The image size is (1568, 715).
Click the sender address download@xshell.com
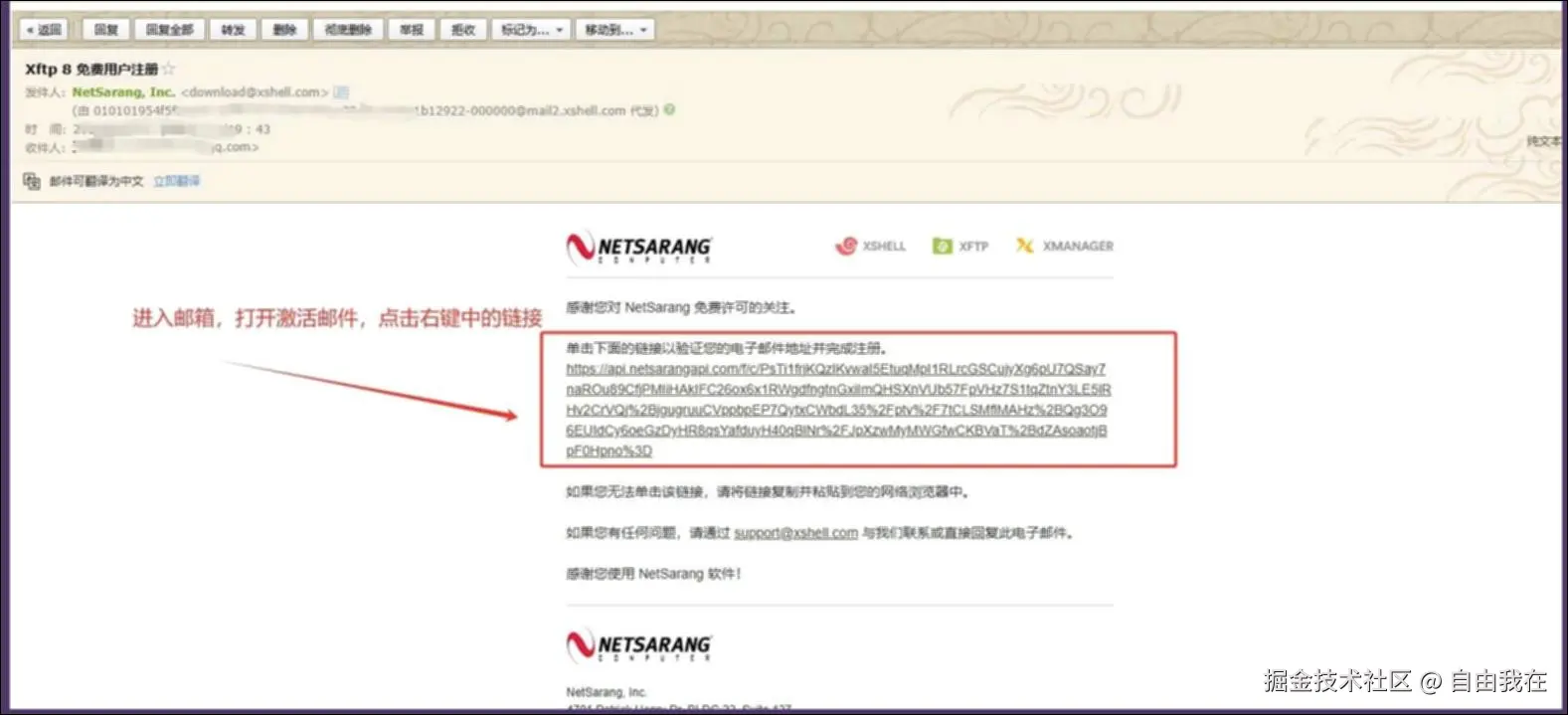pos(255,92)
